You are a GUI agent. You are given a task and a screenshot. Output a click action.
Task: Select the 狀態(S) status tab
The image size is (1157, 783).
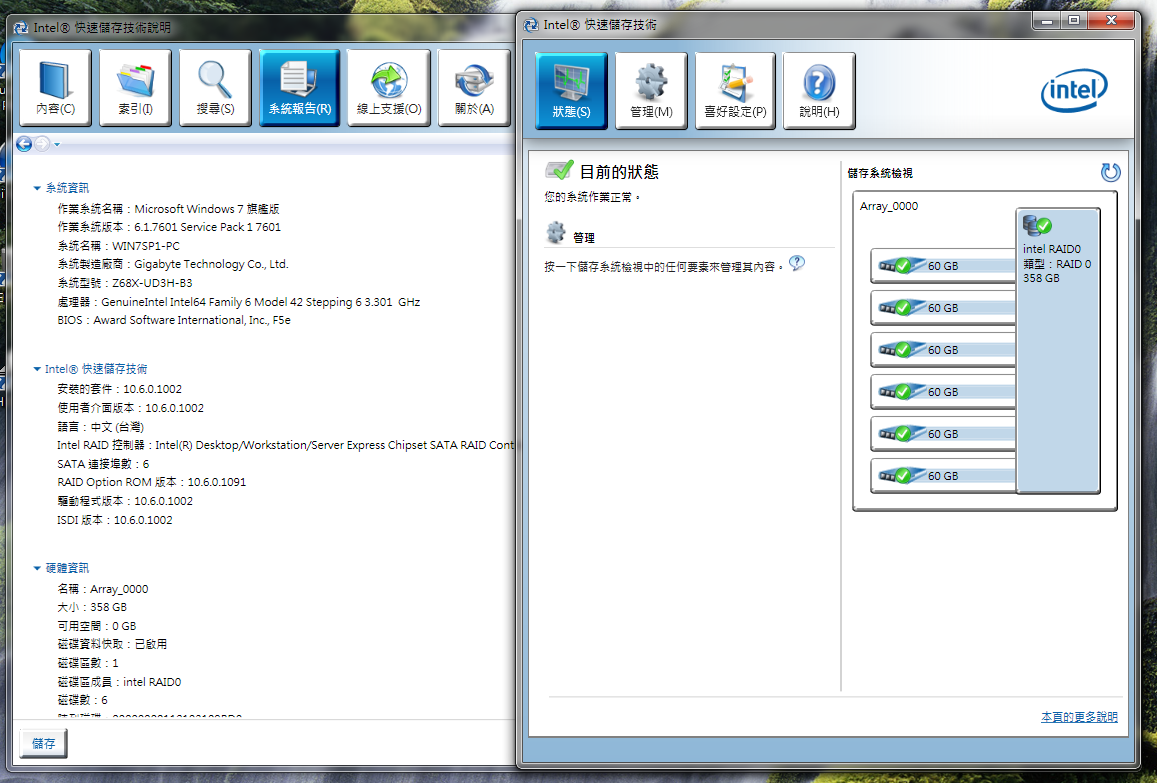571,91
